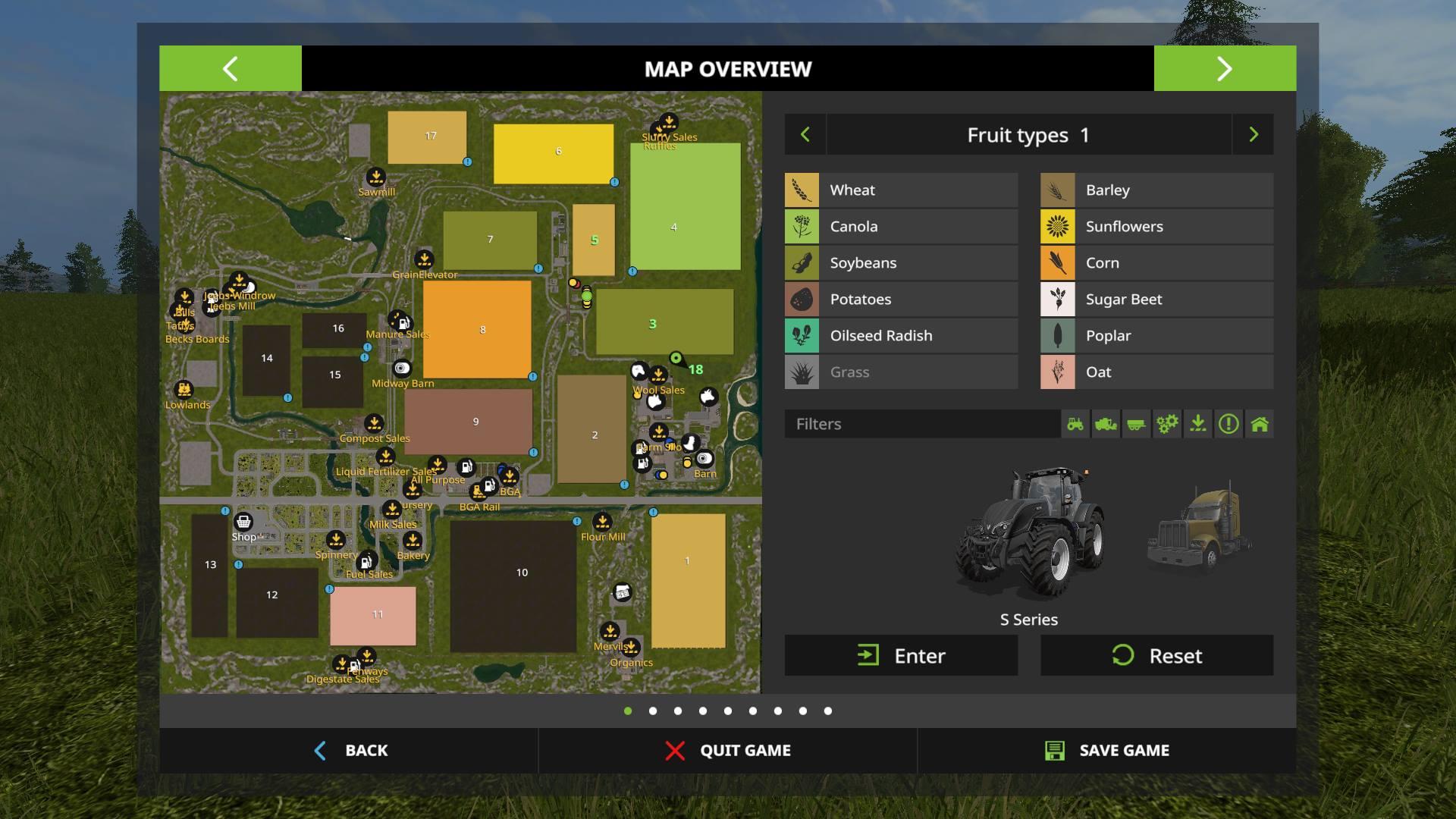Toggle Grass fruit type visibility
The height and width of the screenshot is (819, 1456).
[901, 372]
